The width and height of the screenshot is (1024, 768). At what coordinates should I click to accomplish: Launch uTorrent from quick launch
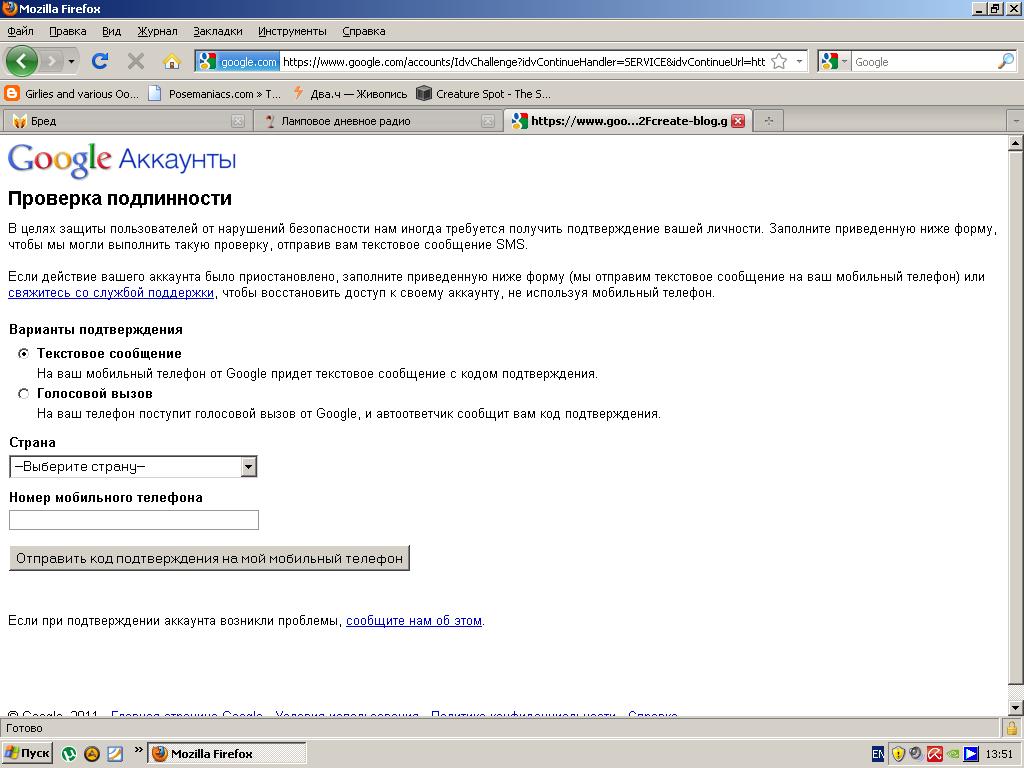69,754
